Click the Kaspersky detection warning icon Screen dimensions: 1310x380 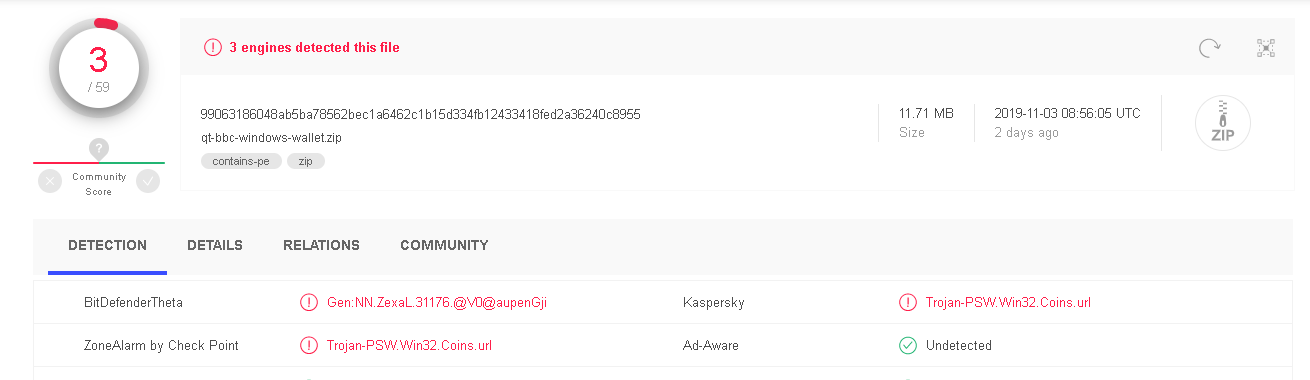tap(907, 302)
